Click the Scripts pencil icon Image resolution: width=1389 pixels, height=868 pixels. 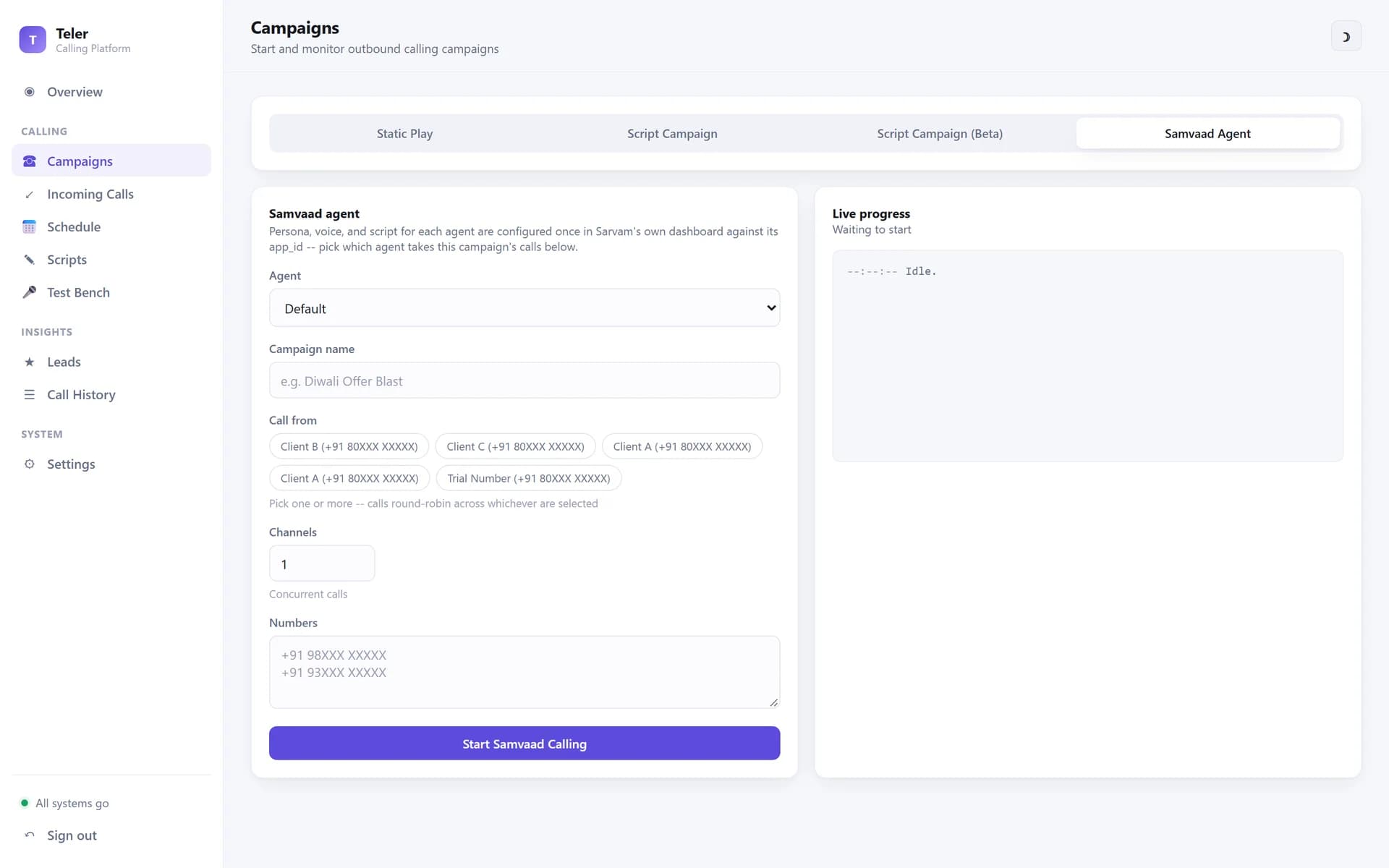tap(30, 260)
